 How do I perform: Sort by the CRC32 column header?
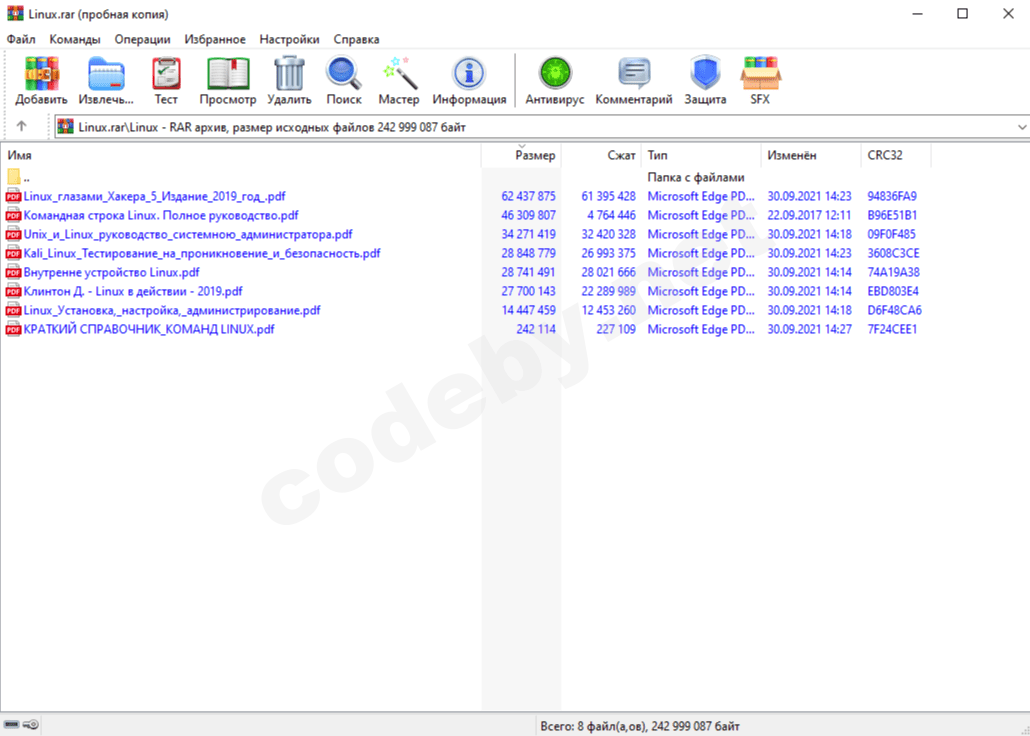click(x=896, y=155)
